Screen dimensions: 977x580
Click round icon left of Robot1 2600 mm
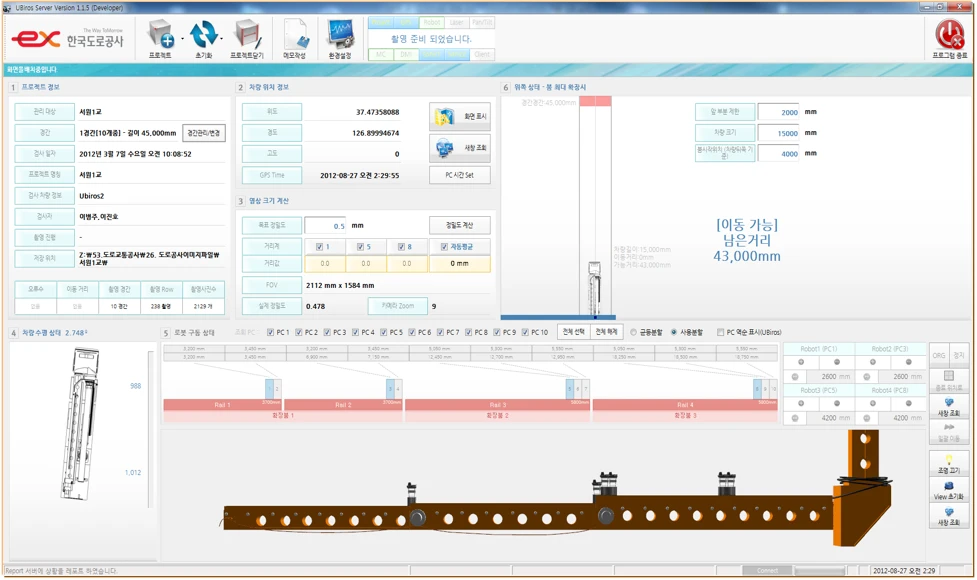pos(795,377)
